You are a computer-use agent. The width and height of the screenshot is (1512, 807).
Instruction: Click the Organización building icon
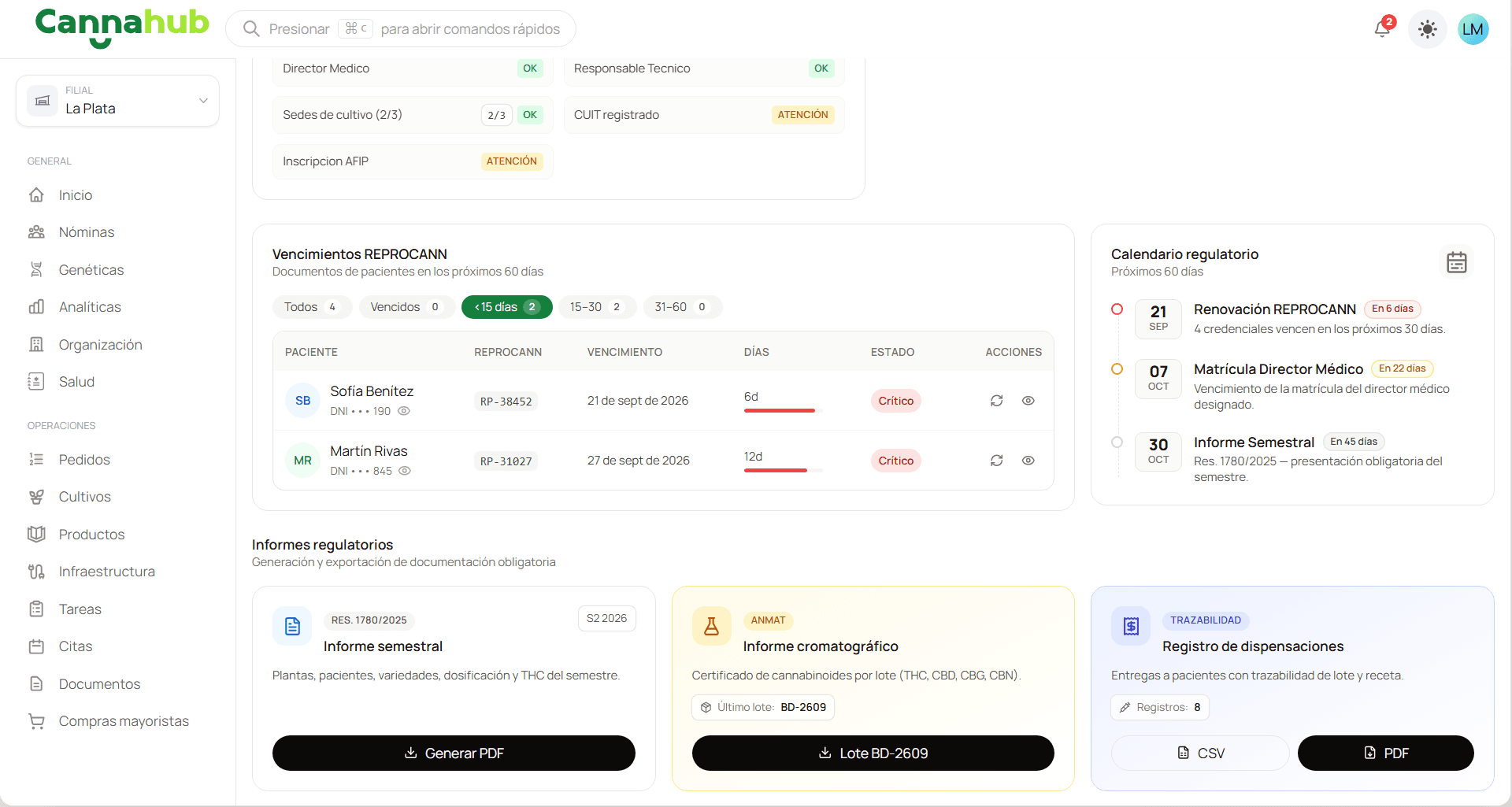click(36, 345)
